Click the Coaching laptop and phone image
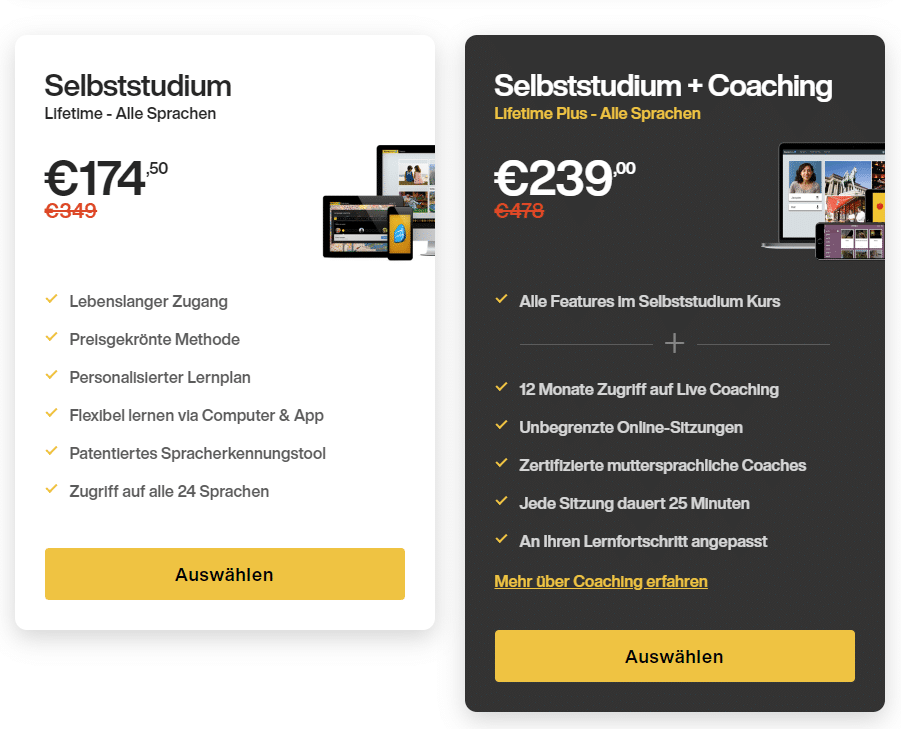 pos(823,201)
